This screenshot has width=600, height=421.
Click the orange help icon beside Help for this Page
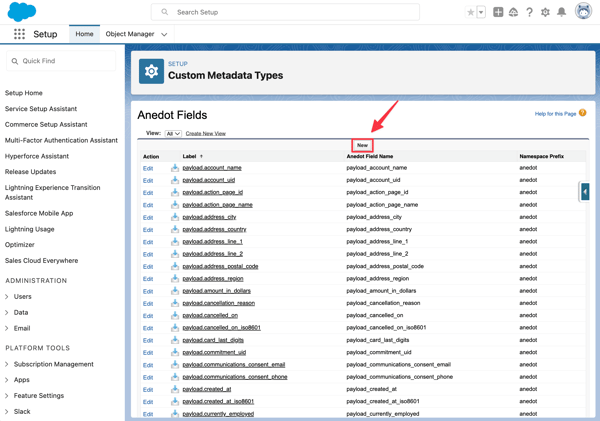pyautogui.click(x=582, y=113)
